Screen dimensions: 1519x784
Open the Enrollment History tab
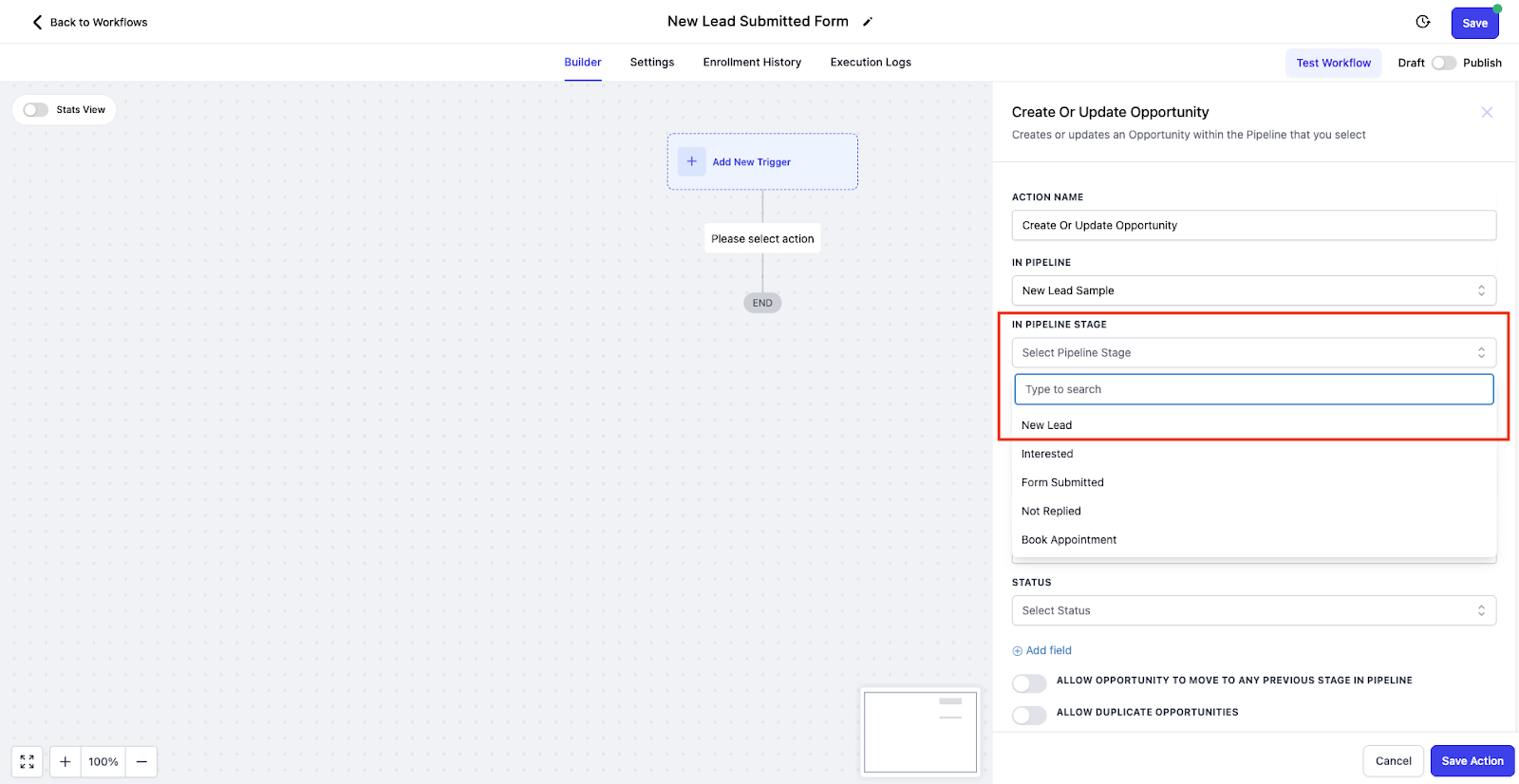coord(752,62)
